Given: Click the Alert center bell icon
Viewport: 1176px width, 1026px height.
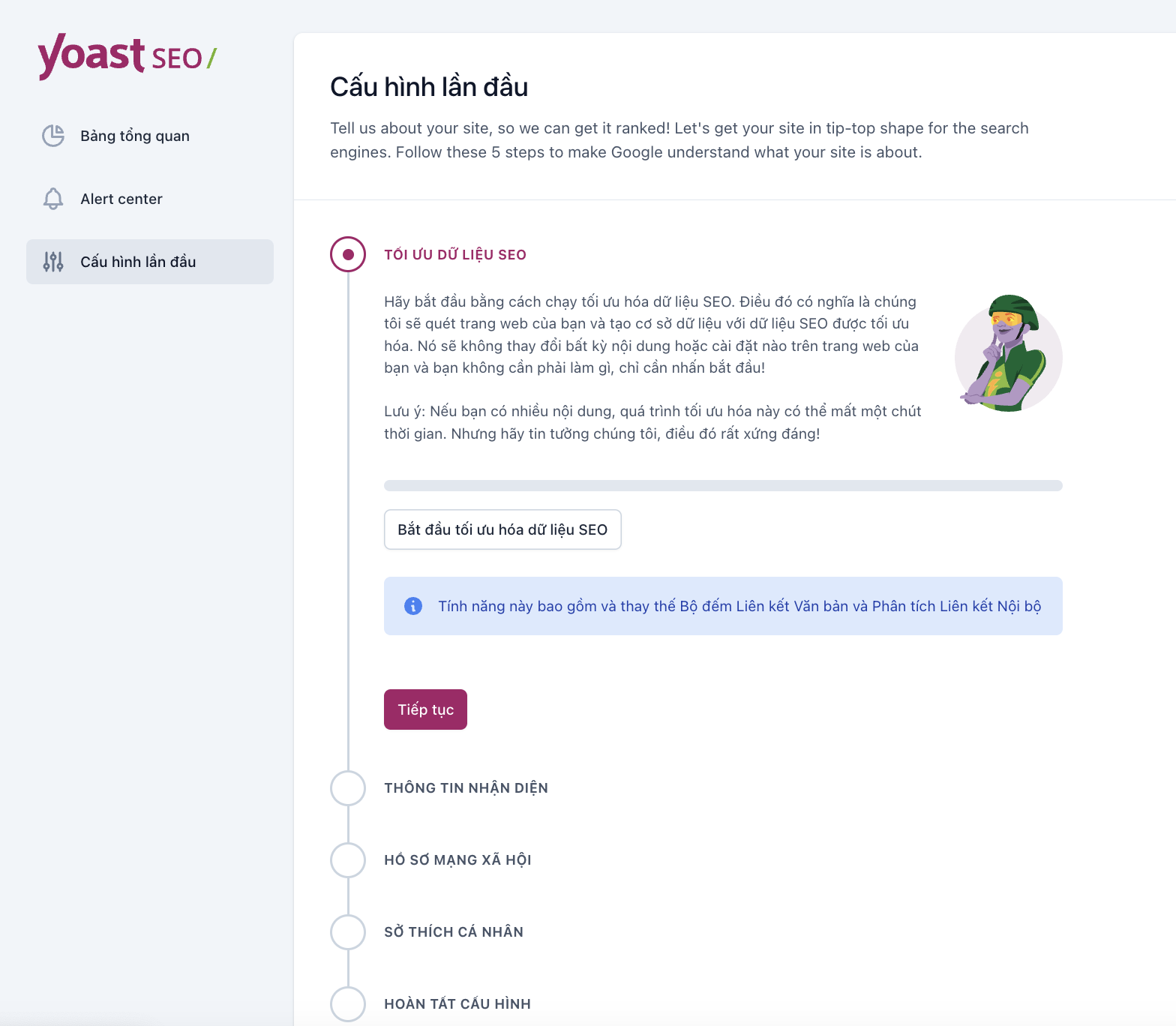Looking at the screenshot, I should (x=53, y=199).
